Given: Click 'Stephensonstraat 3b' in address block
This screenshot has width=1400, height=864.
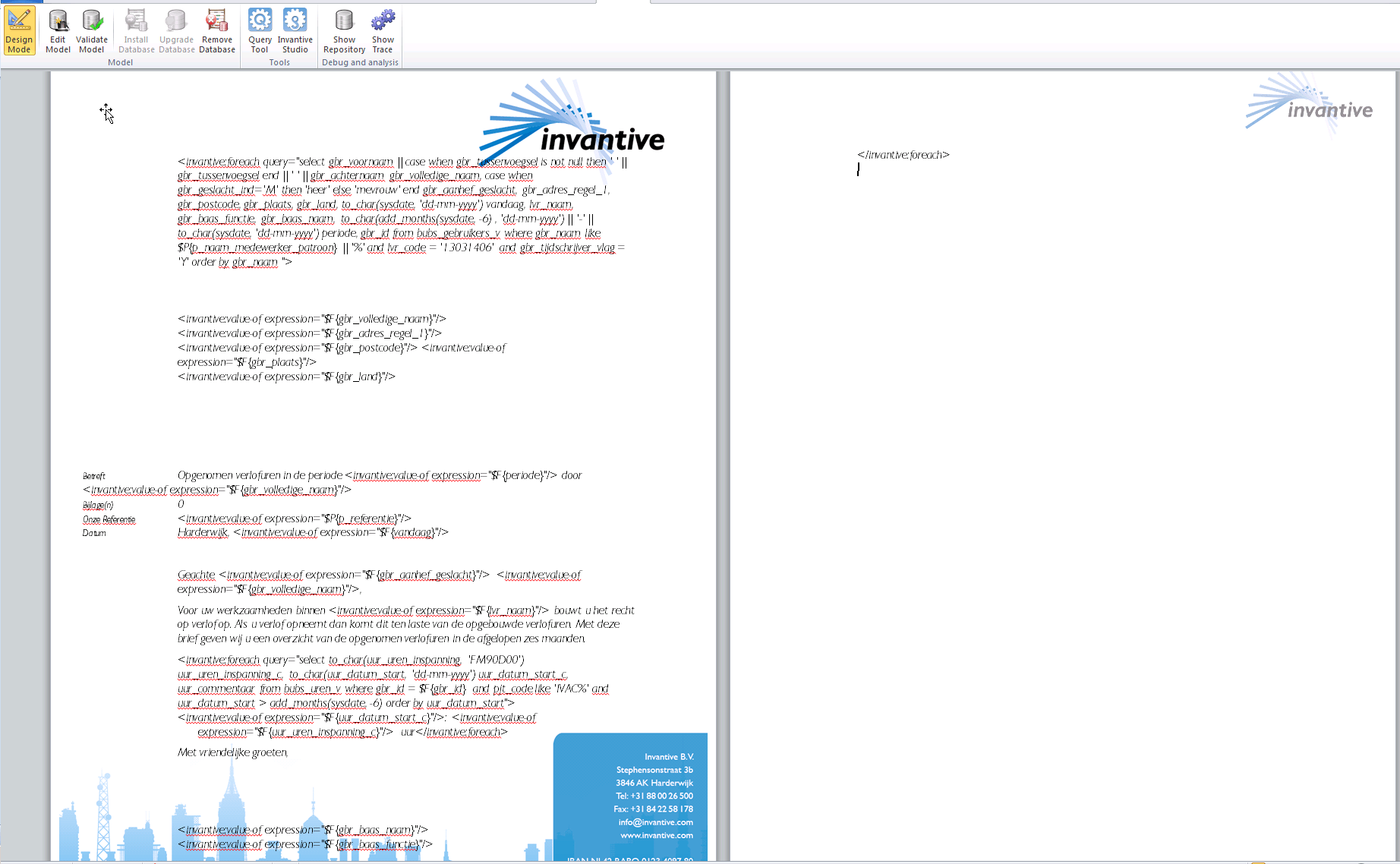Looking at the screenshot, I should [654, 770].
